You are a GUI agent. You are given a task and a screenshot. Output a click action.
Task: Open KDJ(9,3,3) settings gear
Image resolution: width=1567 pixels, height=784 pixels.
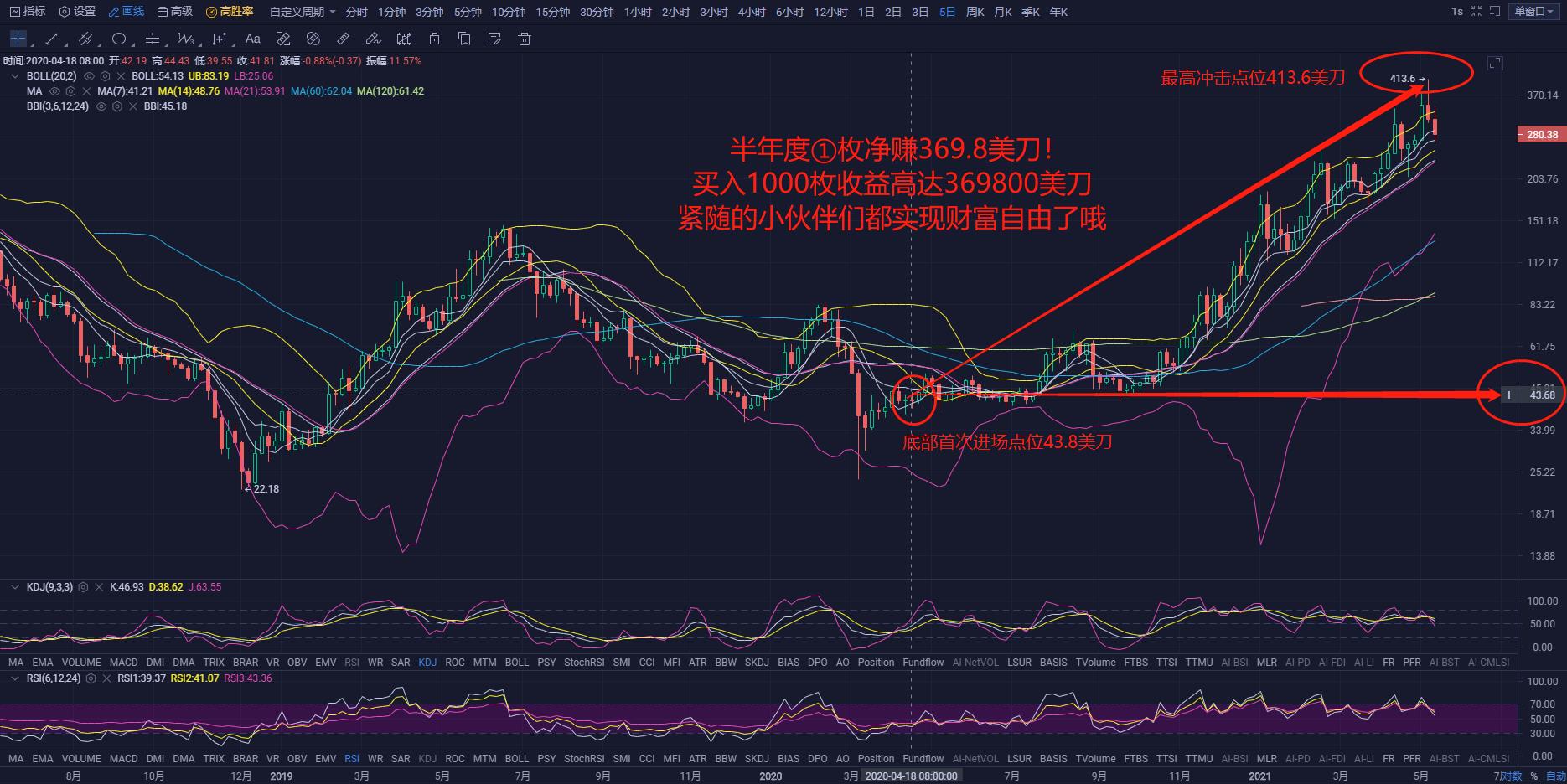point(83,587)
